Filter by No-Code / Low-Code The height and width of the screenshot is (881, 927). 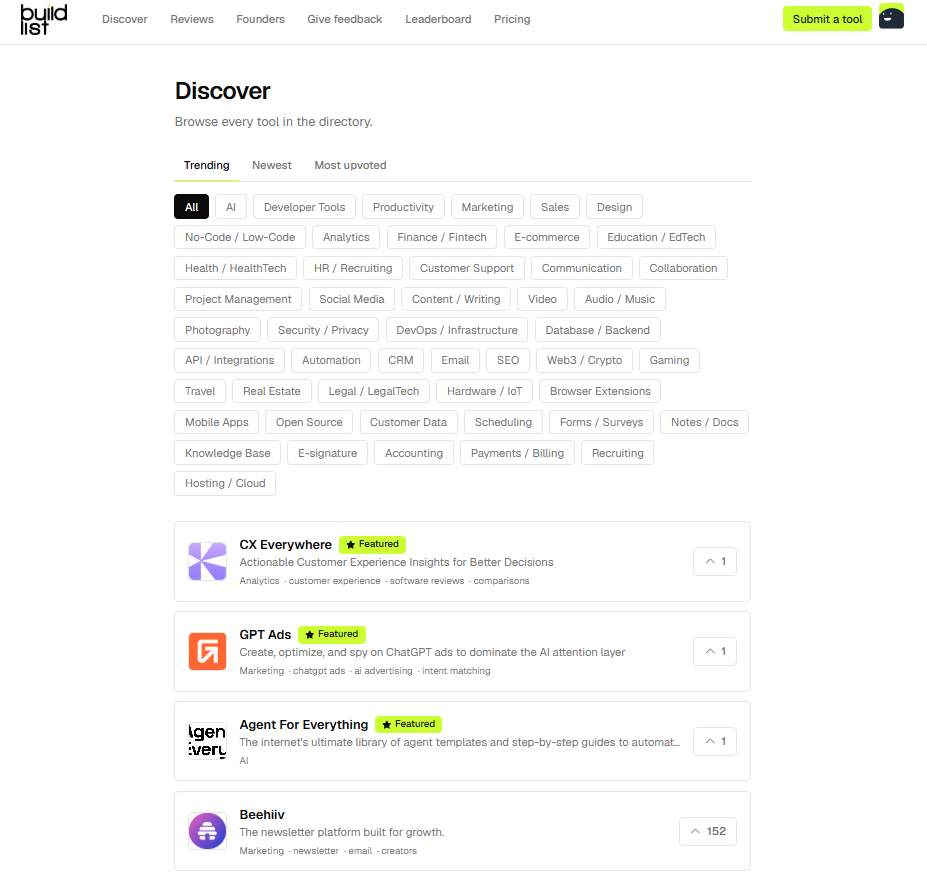pos(240,237)
